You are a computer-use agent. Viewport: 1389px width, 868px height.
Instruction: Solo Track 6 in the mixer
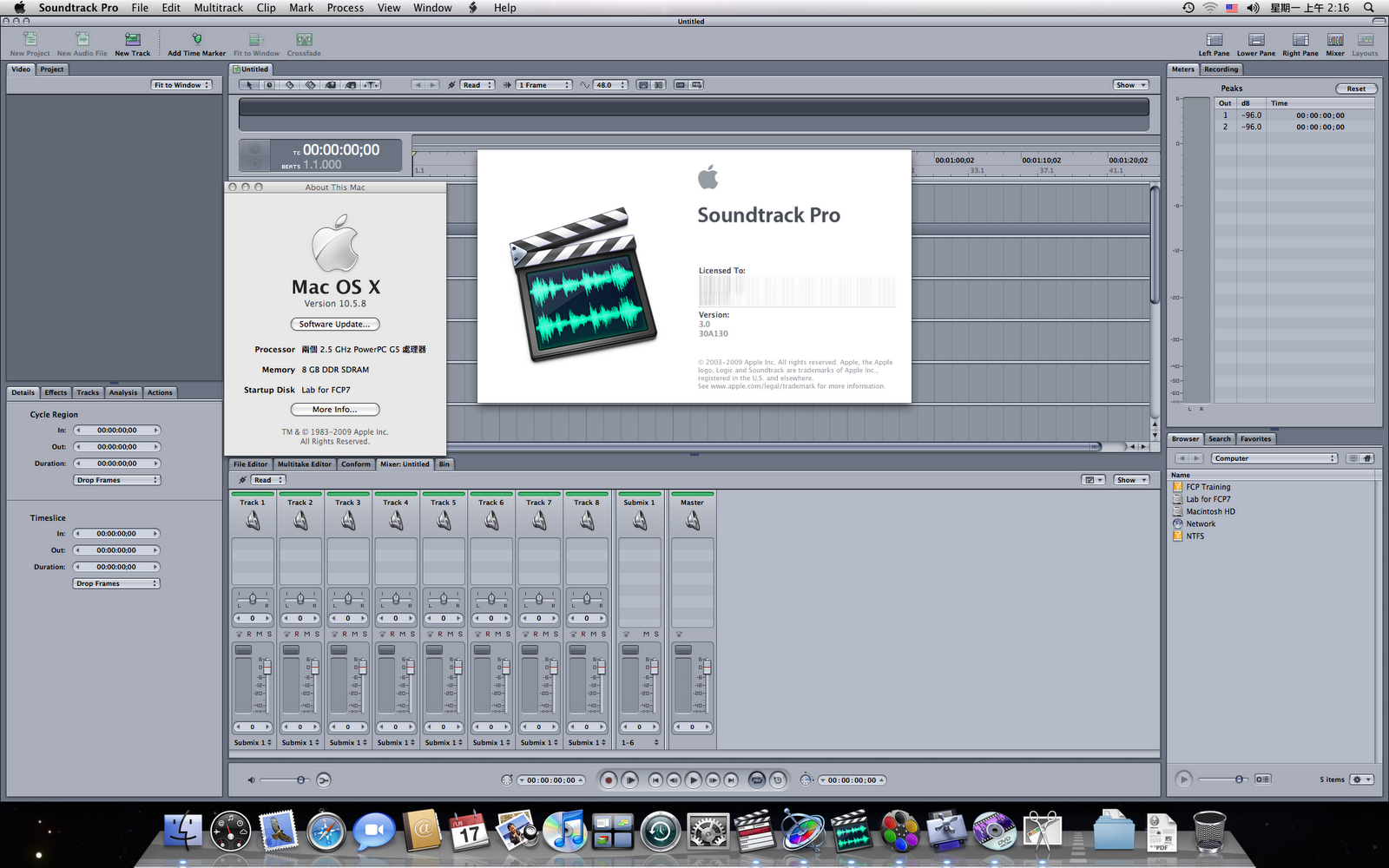(x=508, y=635)
